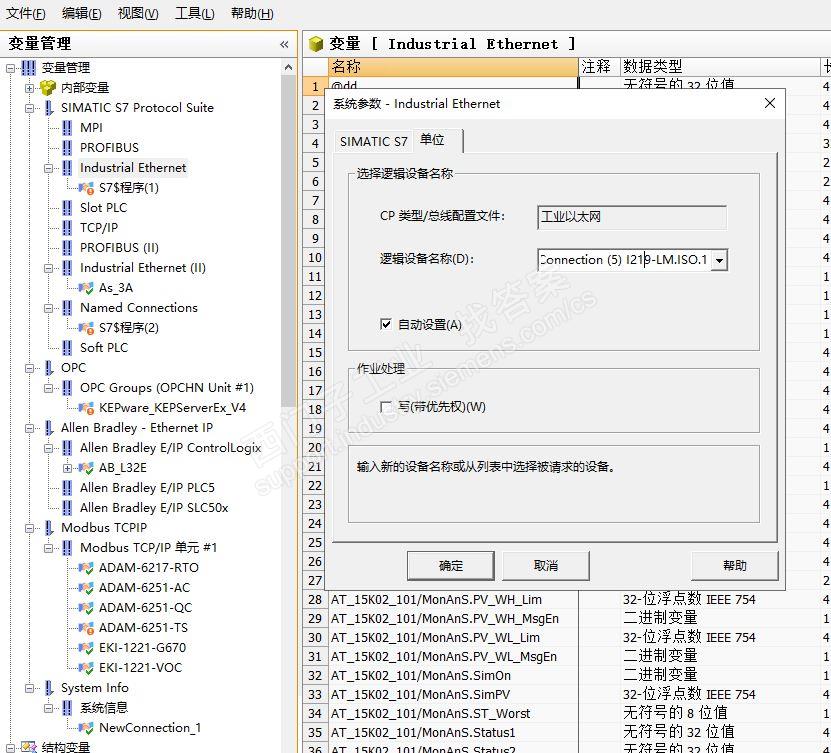Click the MPI channel unit icon

[67, 128]
